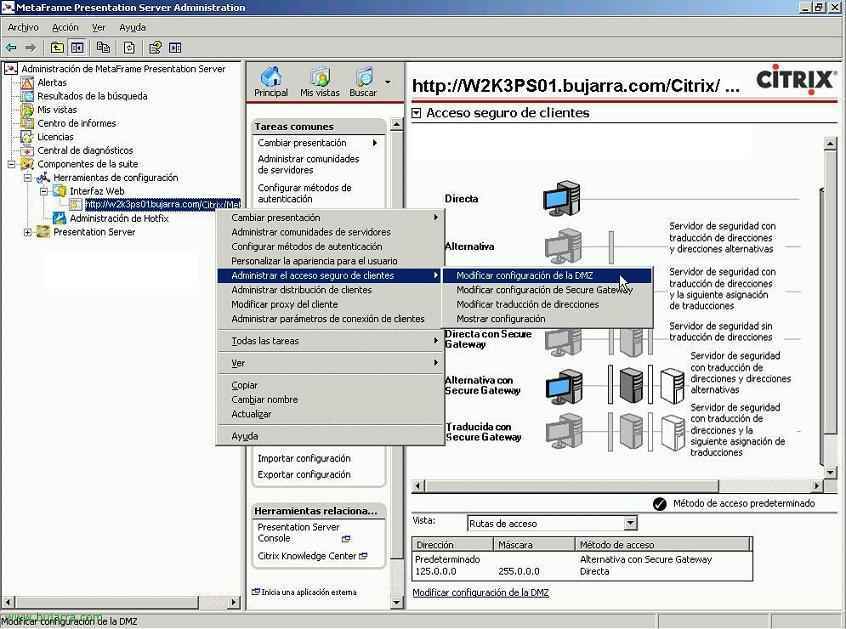Image resolution: width=846 pixels, height=629 pixels.
Task: Click the Buscar search icon
Action: pyautogui.click(x=364, y=77)
